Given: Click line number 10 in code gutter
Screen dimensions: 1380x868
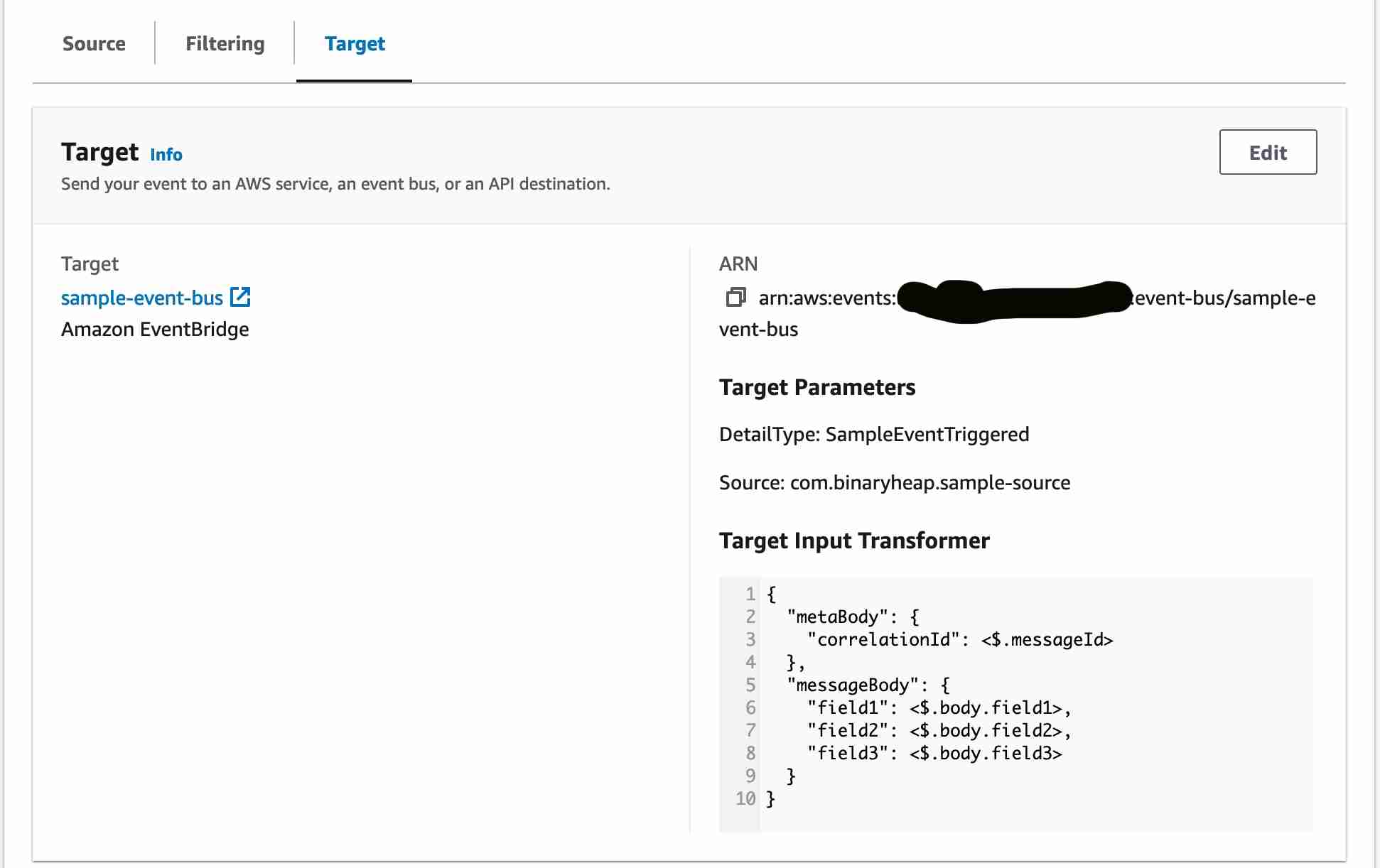Looking at the screenshot, I should [x=745, y=799].
